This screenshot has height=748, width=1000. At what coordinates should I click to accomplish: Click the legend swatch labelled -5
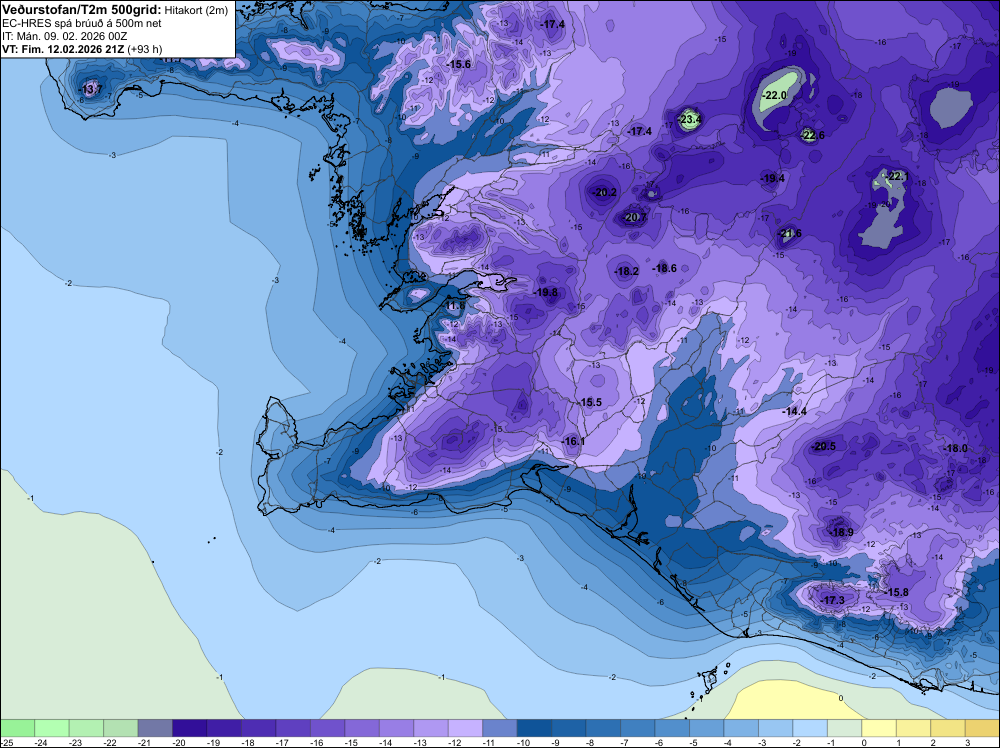[x=706, y=728]
